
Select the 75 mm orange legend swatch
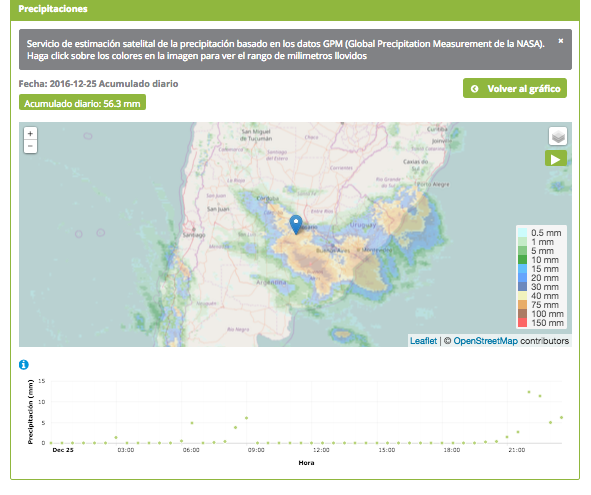522,305
